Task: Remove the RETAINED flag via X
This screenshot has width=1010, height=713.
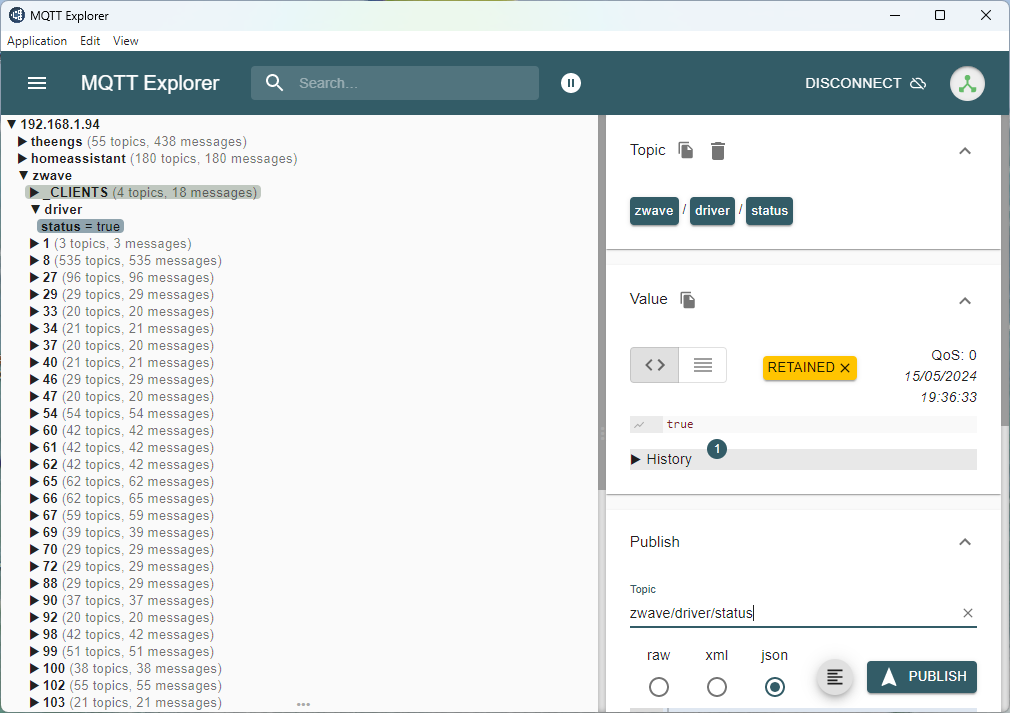Action: (x=845, y=368)
